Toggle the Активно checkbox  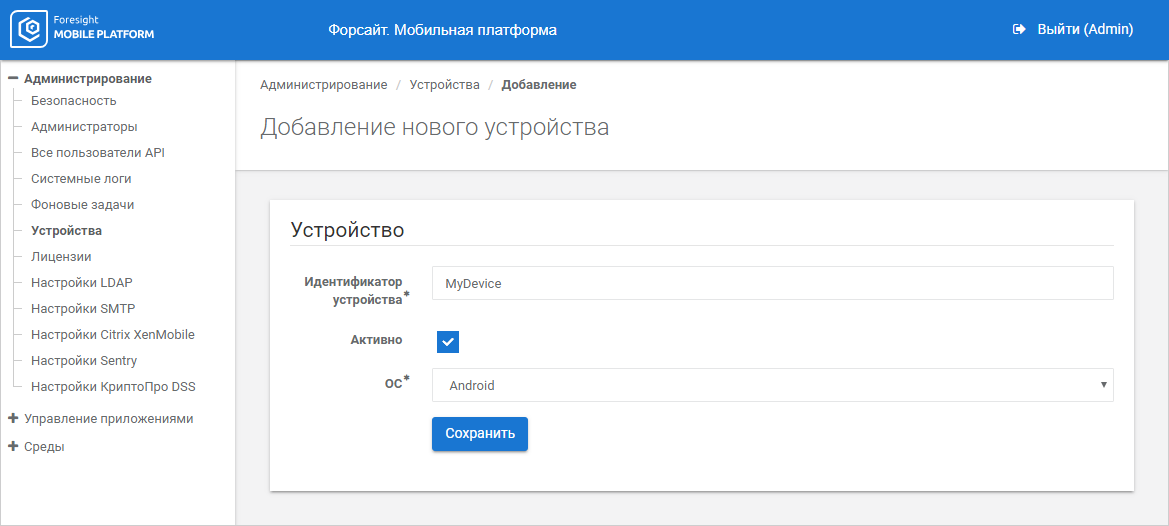447,341
